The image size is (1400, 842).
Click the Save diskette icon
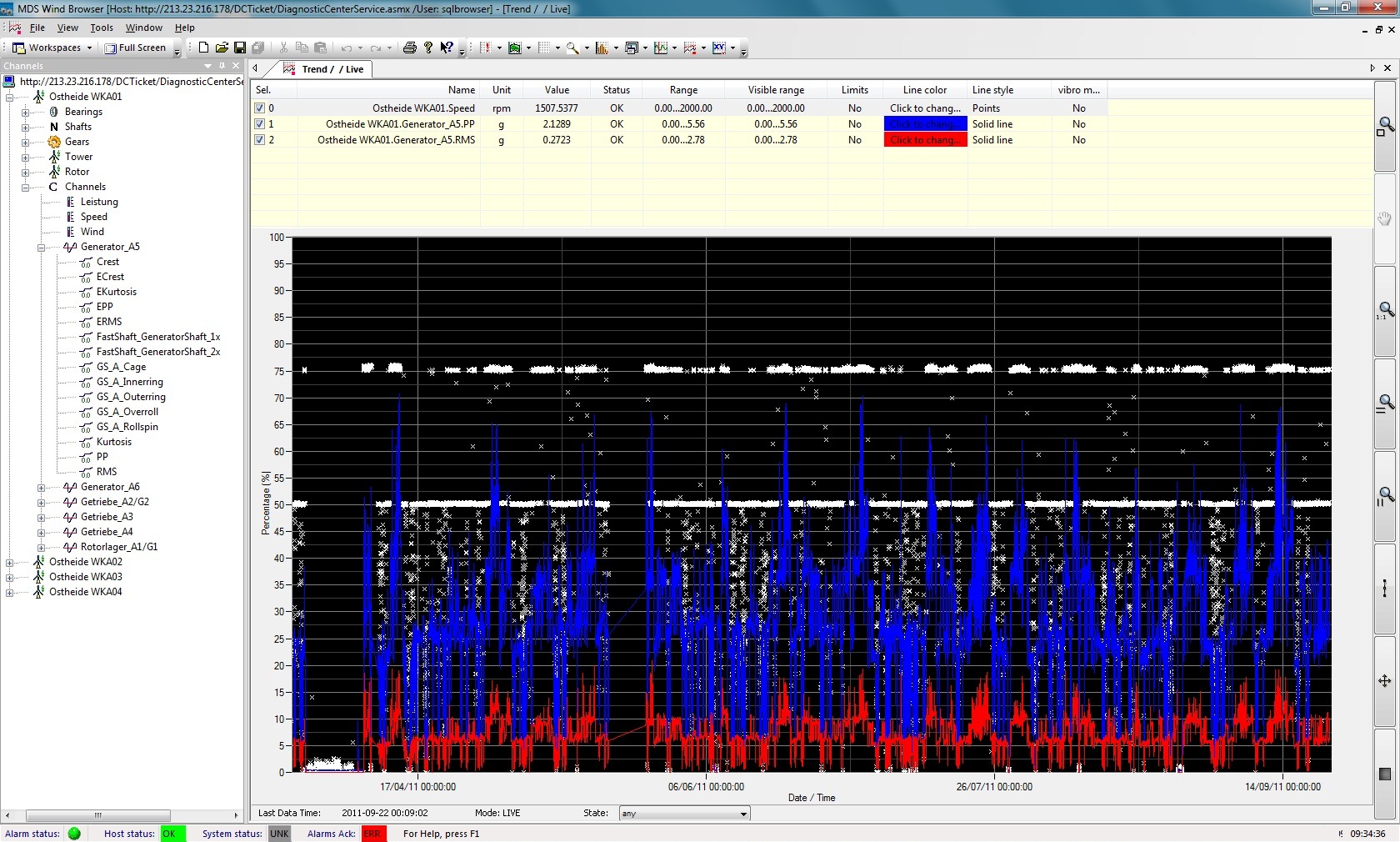[240, 48]
